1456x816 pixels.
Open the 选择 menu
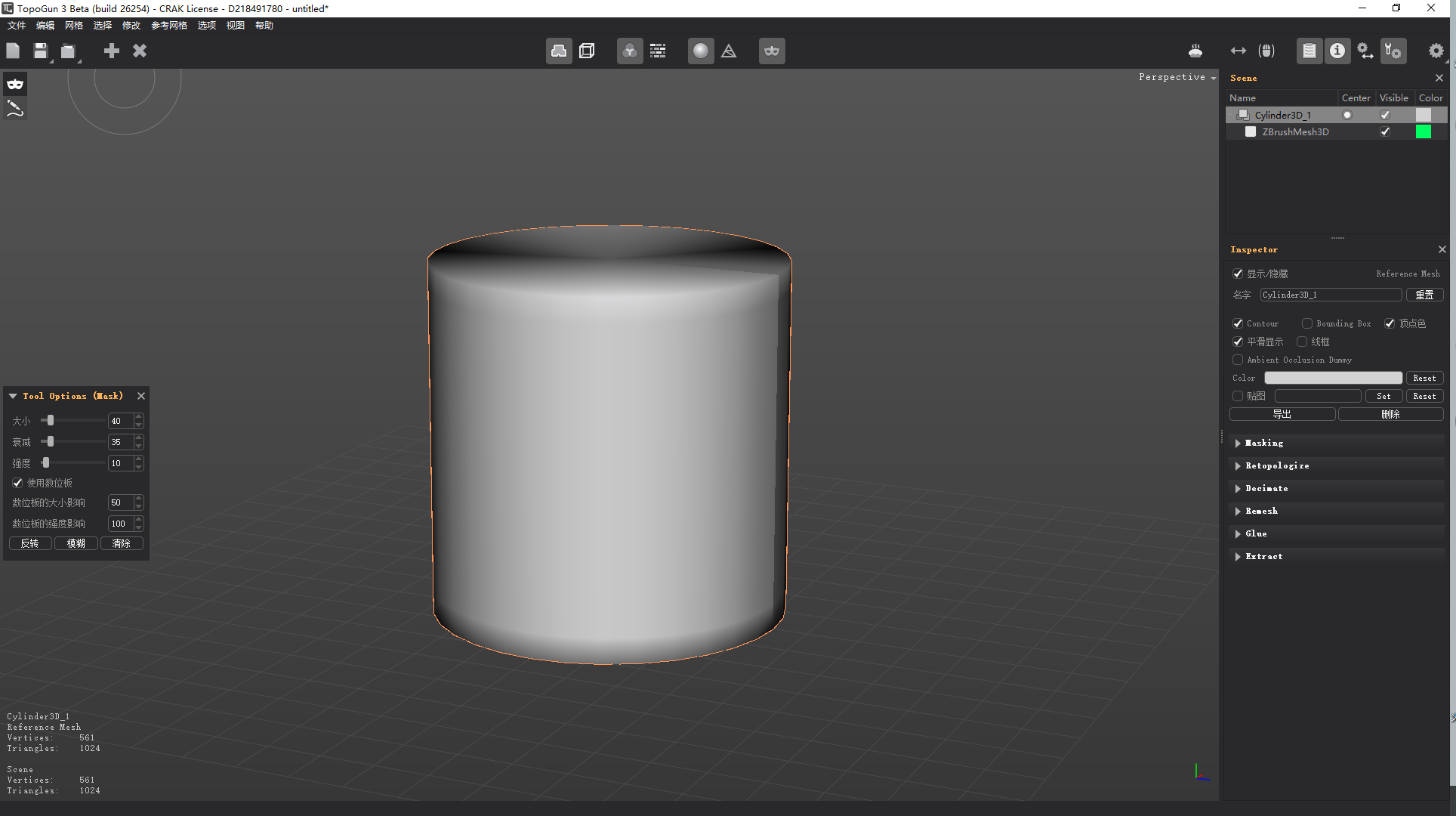pyautogui.click(x=103, y=25)
